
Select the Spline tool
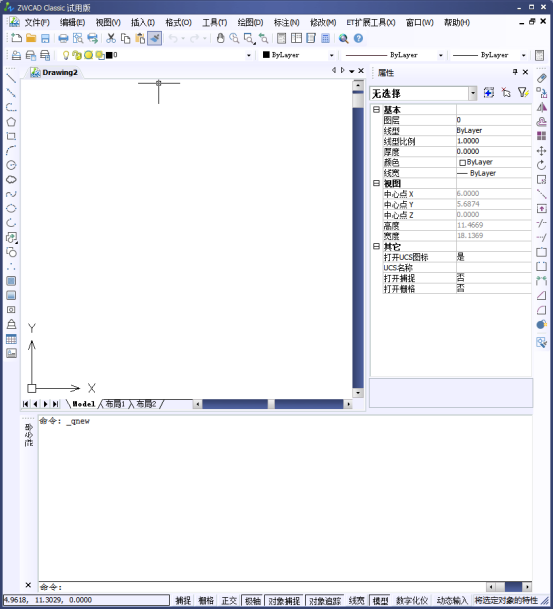[11, 194]
